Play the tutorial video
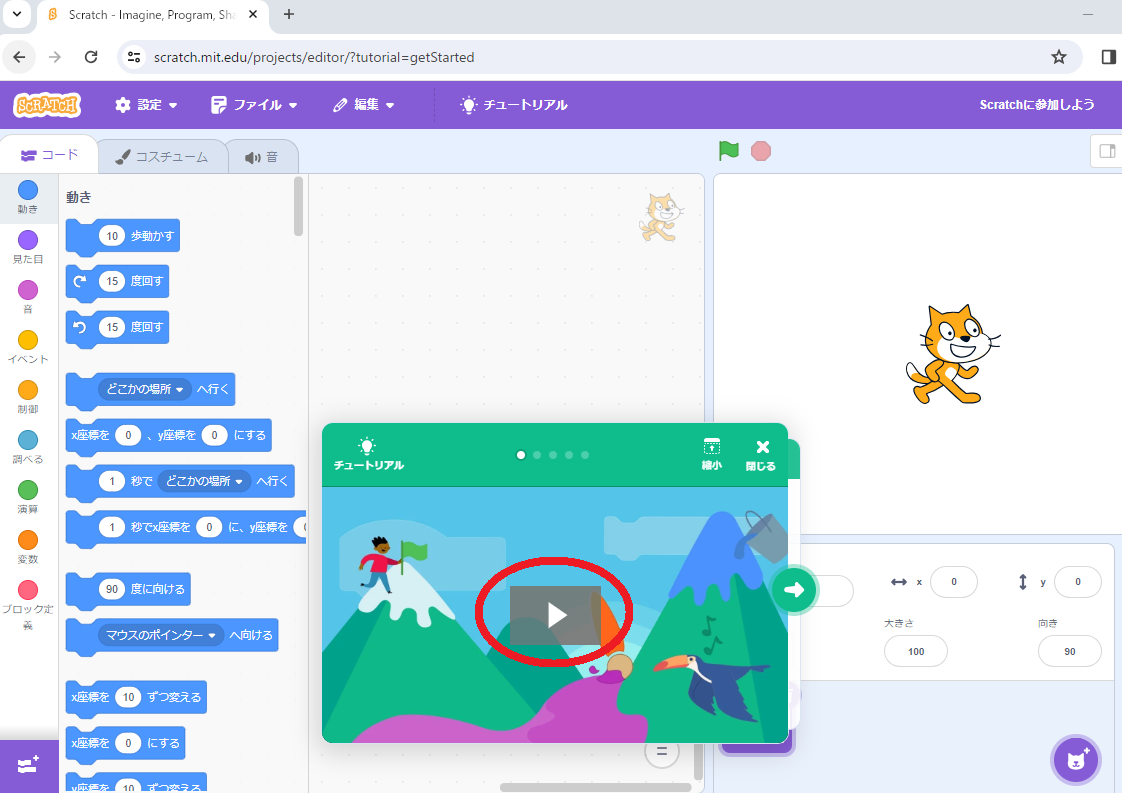Viewport: 1122px width, 793px height. point(555,615)
